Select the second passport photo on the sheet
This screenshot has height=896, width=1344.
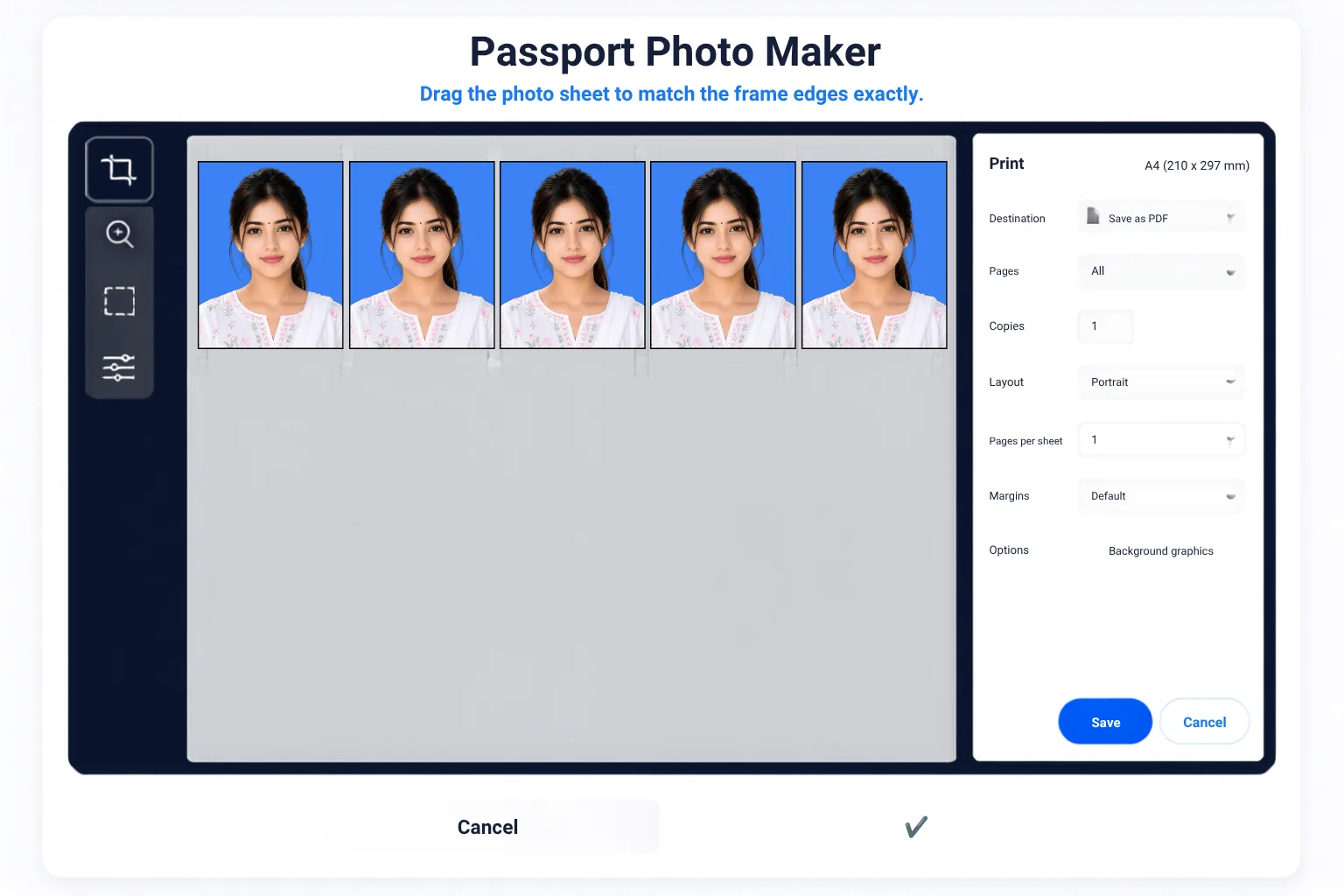422,255
